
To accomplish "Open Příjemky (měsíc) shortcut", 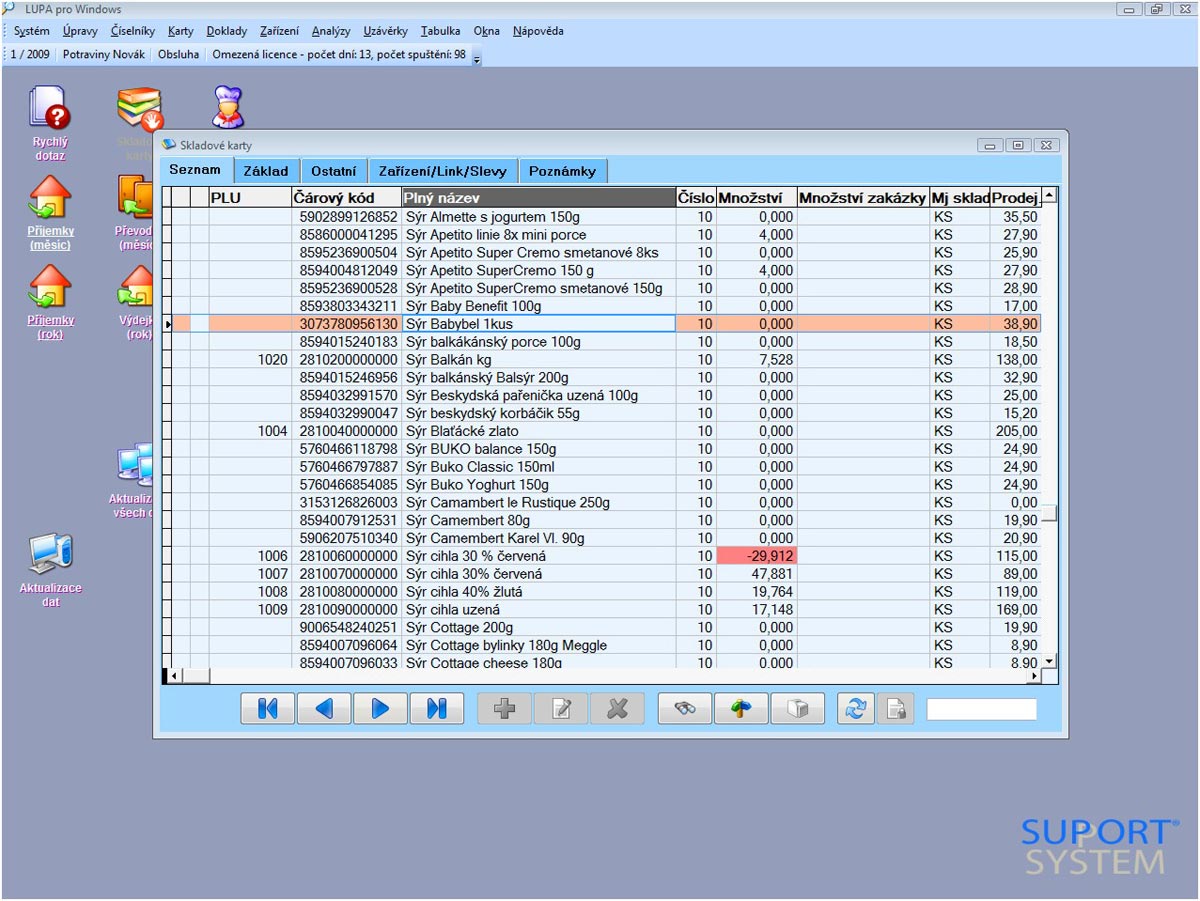I will (50, 213).
